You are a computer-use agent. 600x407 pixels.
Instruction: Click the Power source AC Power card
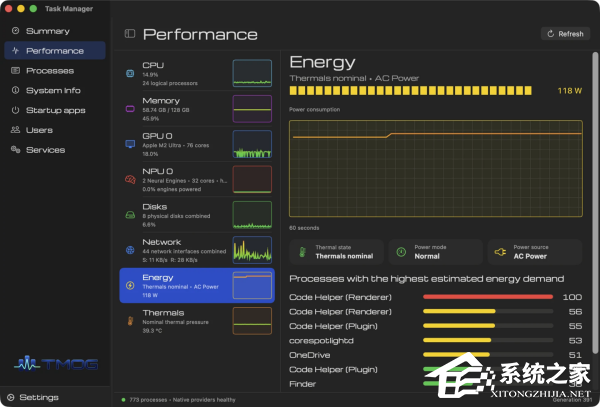point(535,252)
